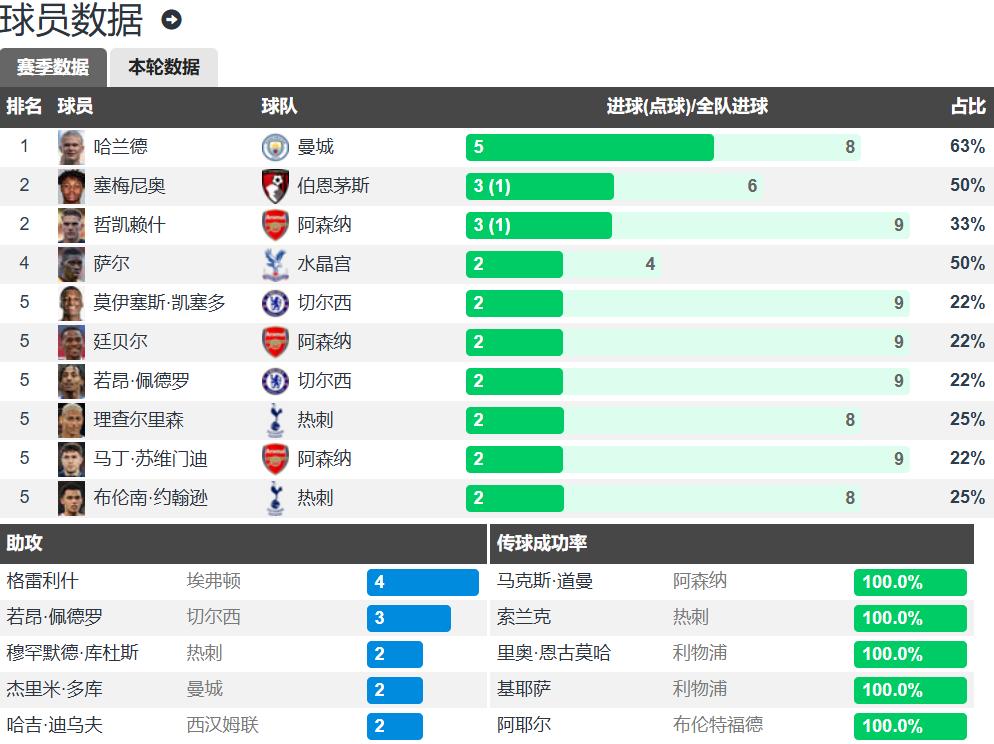Click the Bournemouth club badge
The width and height of the screenshot is (994, 744).
coord(274,186)
